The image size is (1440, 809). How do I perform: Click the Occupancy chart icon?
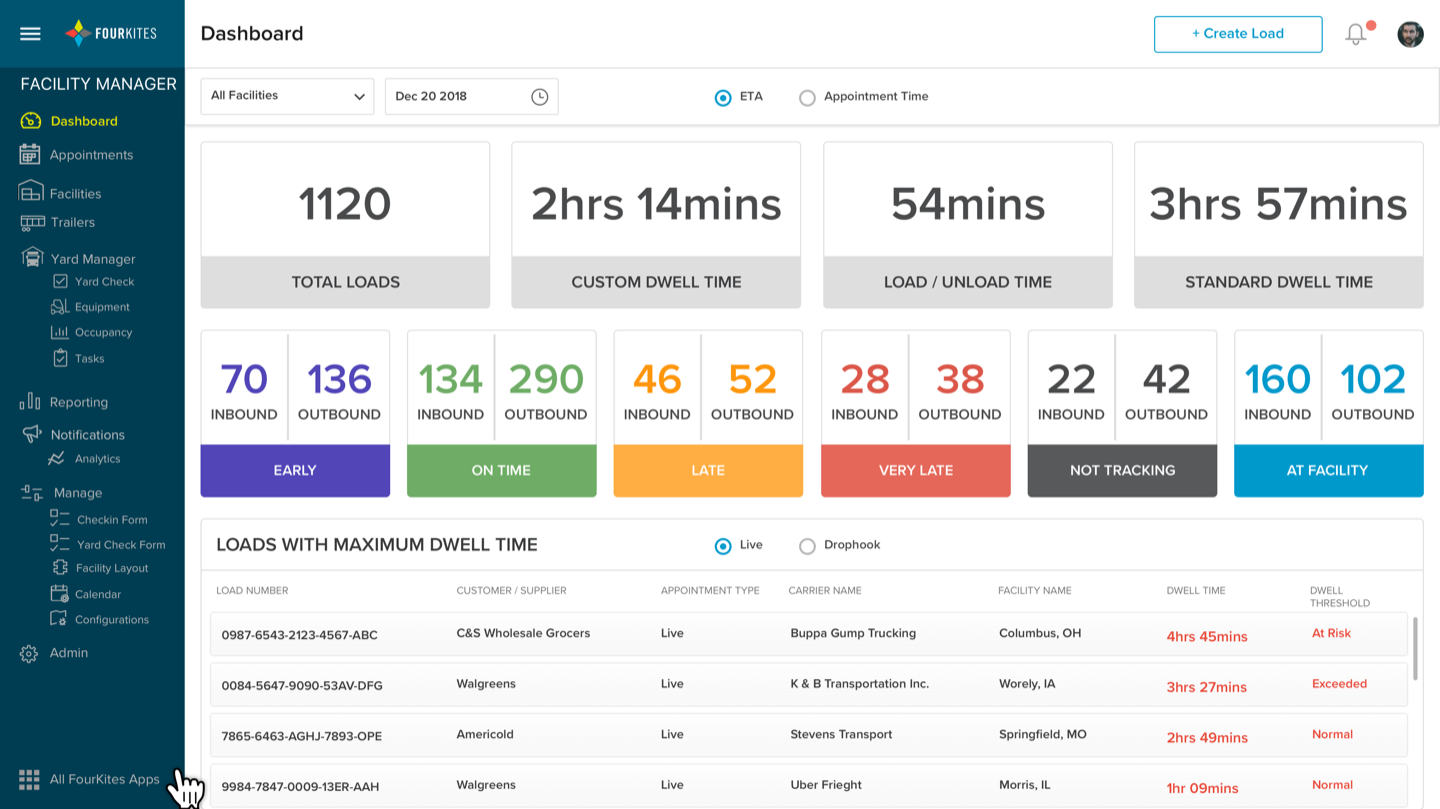tap(60, 332)
